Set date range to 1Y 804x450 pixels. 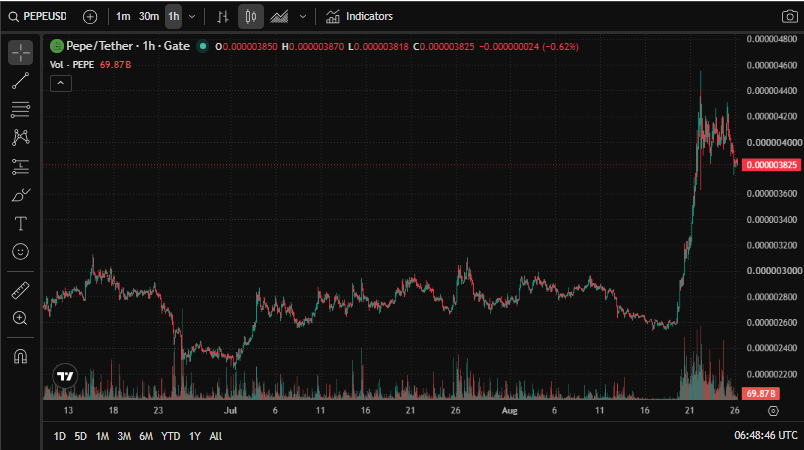195,436
